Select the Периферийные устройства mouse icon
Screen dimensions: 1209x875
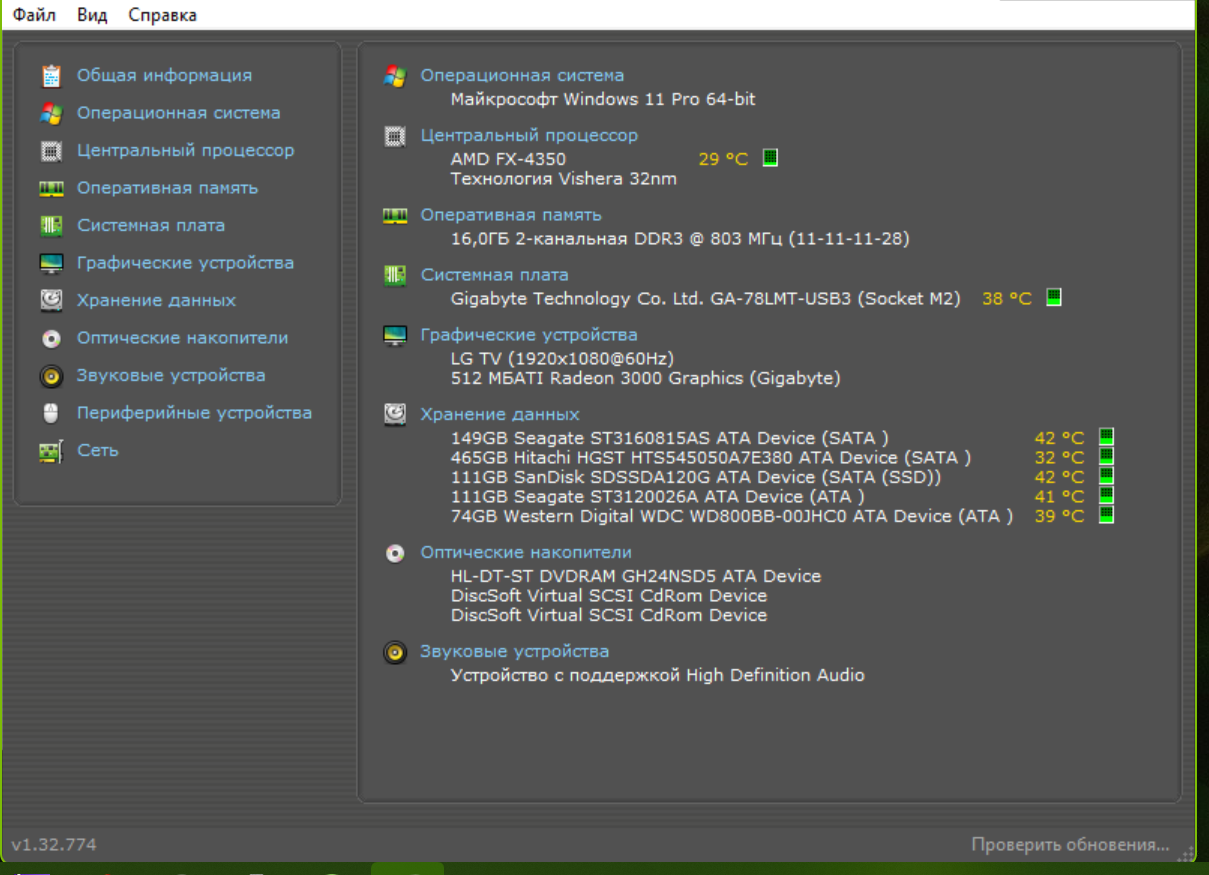51,413
